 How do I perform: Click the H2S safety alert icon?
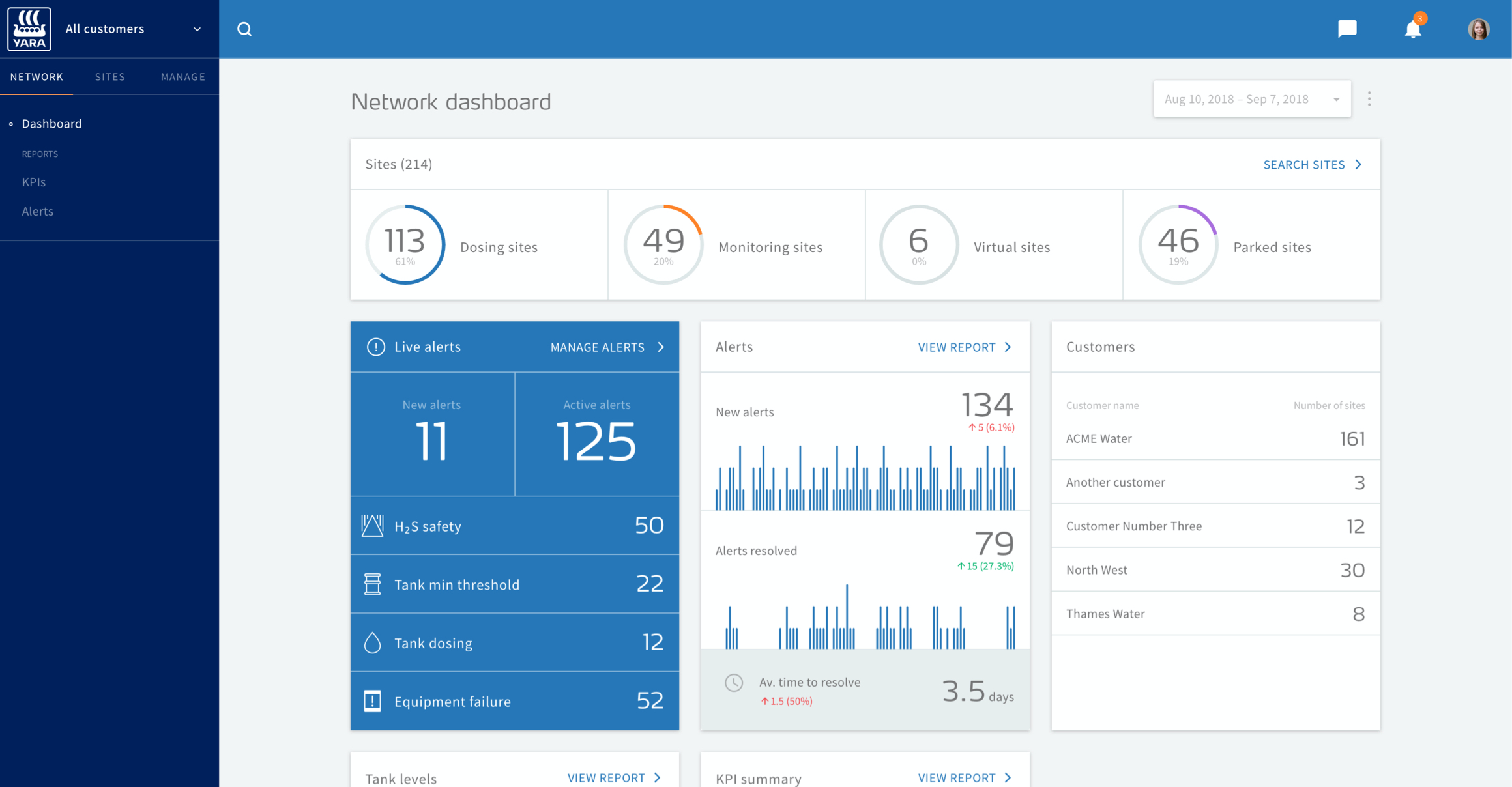click(372, 526)
